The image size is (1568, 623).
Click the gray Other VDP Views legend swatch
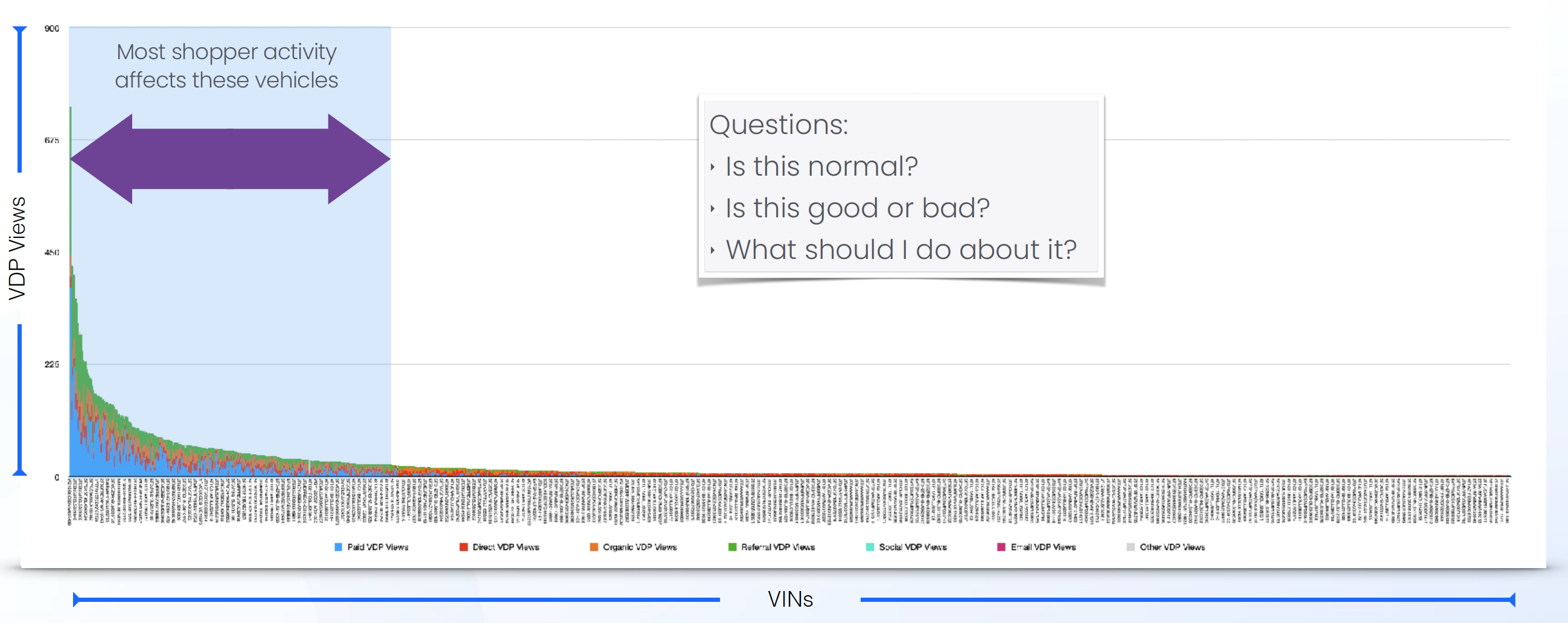click(1131, 547)
